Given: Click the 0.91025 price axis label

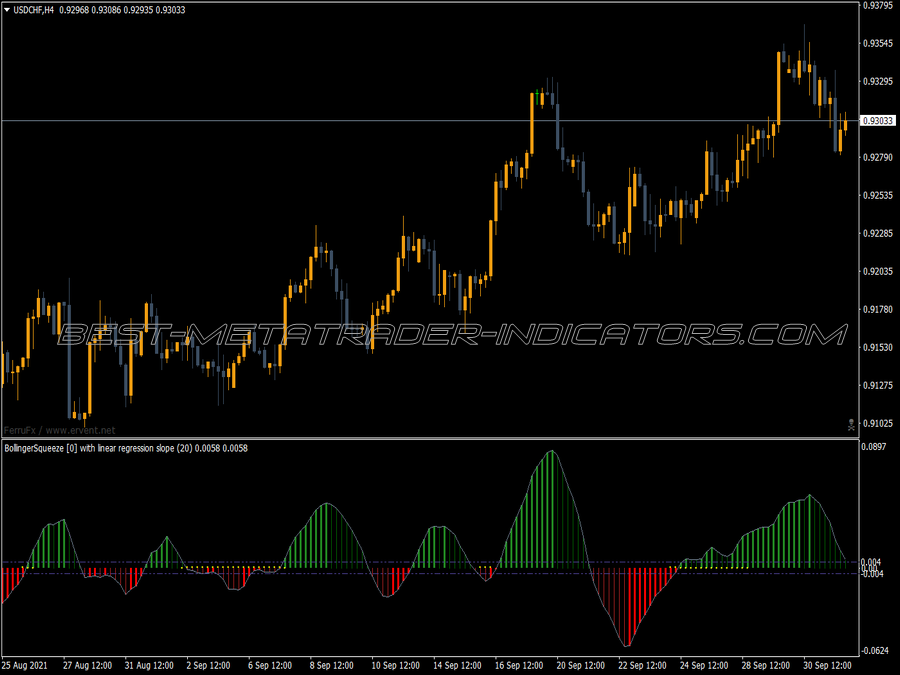Looking at the screenshot, I should point(878,424).
